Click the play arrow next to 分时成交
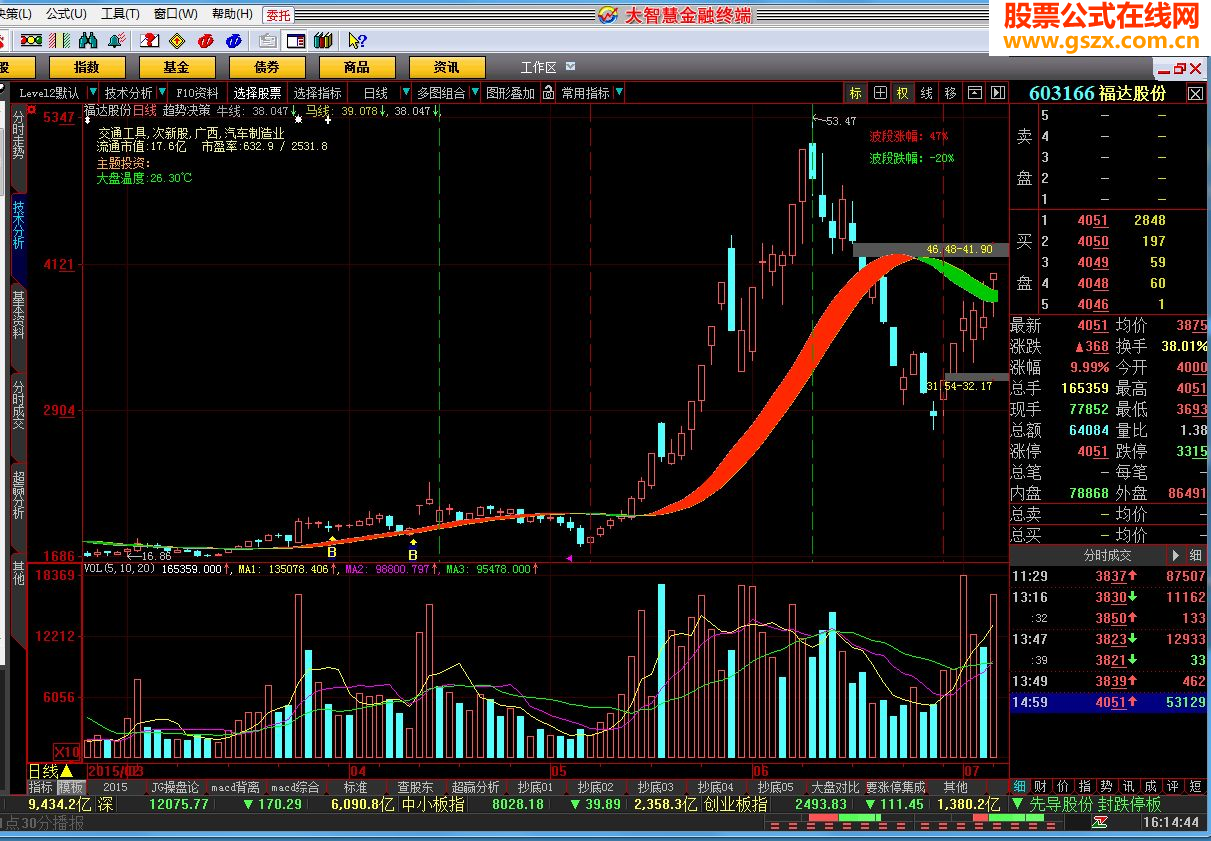Viewport: 1211px width, 841px height. [x=1176, y=555]
